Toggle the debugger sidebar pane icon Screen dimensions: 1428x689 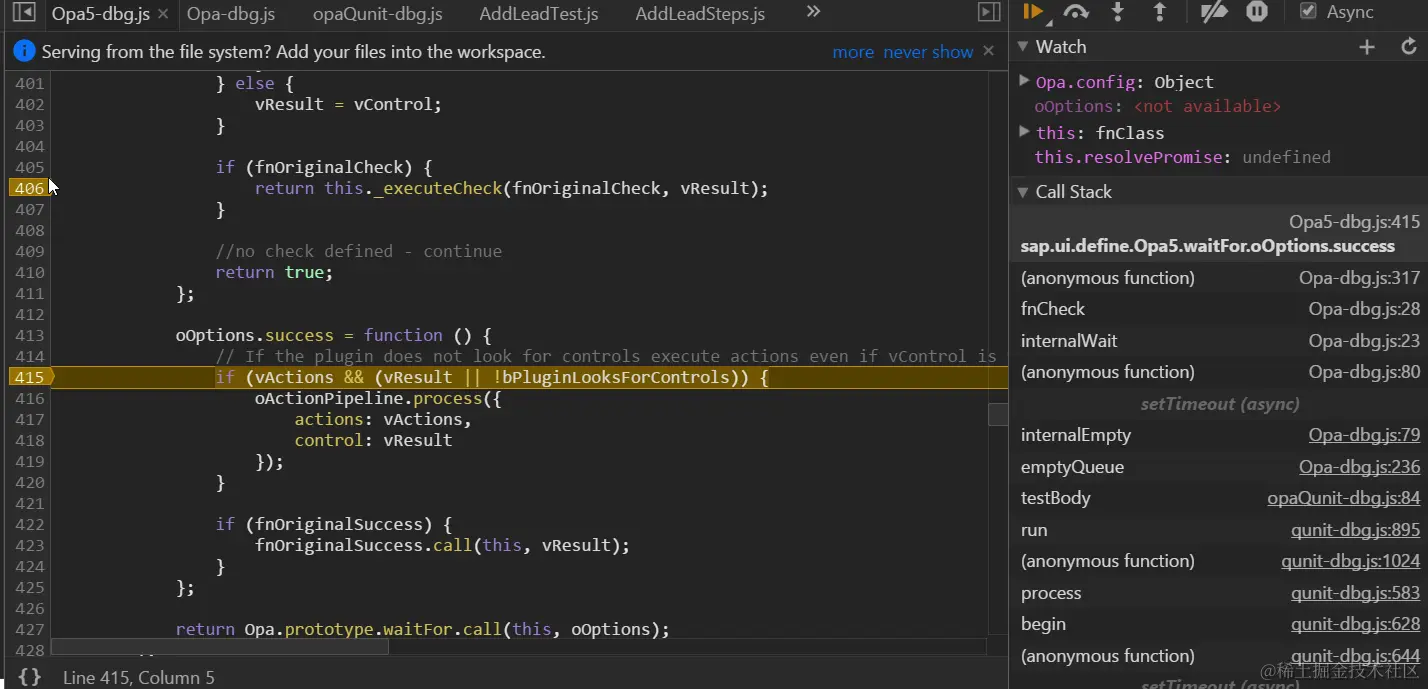click(989, 12)
